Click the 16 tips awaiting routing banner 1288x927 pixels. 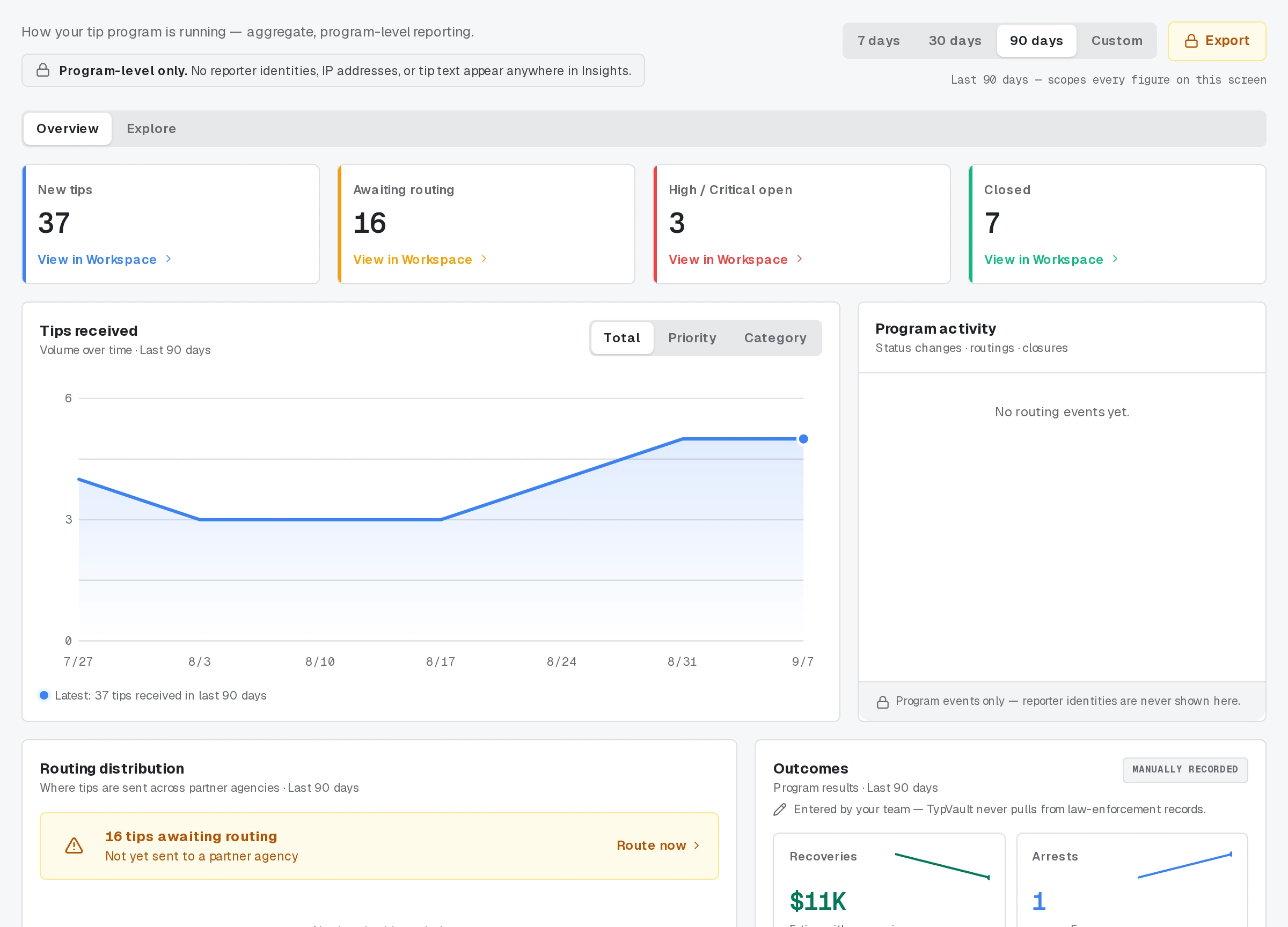point(379,846)
